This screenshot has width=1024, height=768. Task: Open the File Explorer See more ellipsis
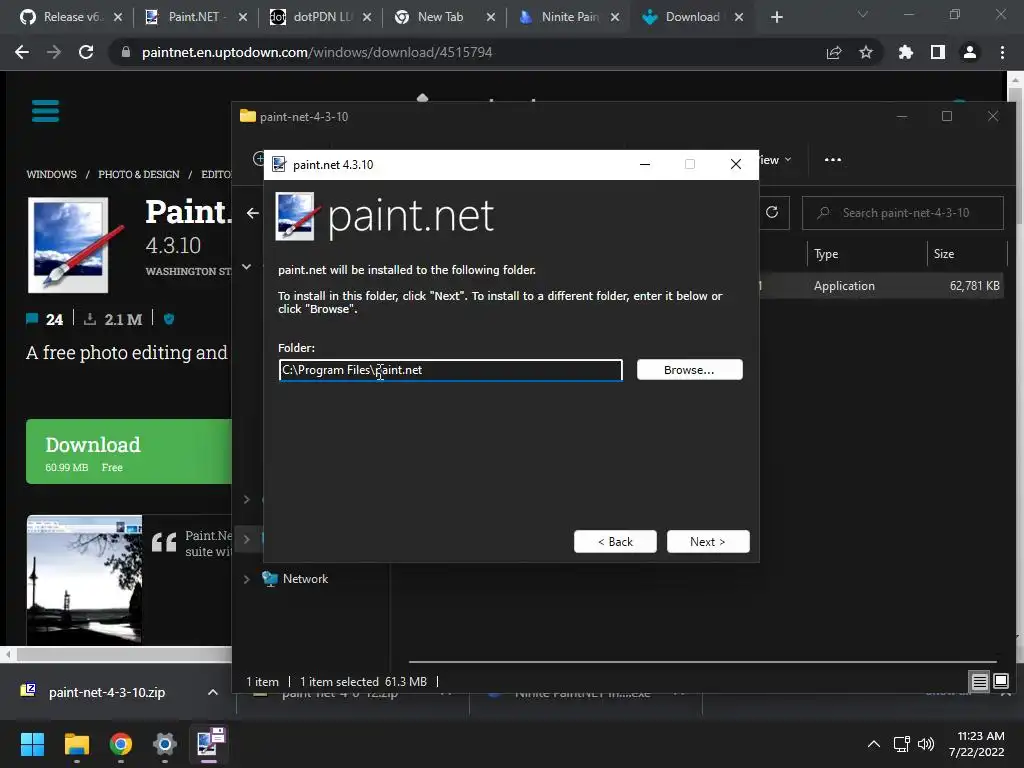pos(833,159)
